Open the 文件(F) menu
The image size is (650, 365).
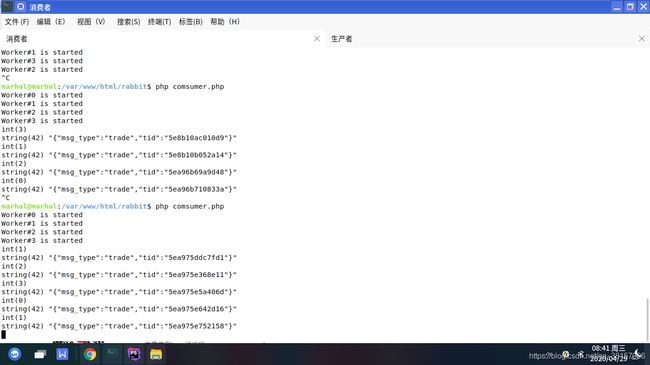(17, 22)
